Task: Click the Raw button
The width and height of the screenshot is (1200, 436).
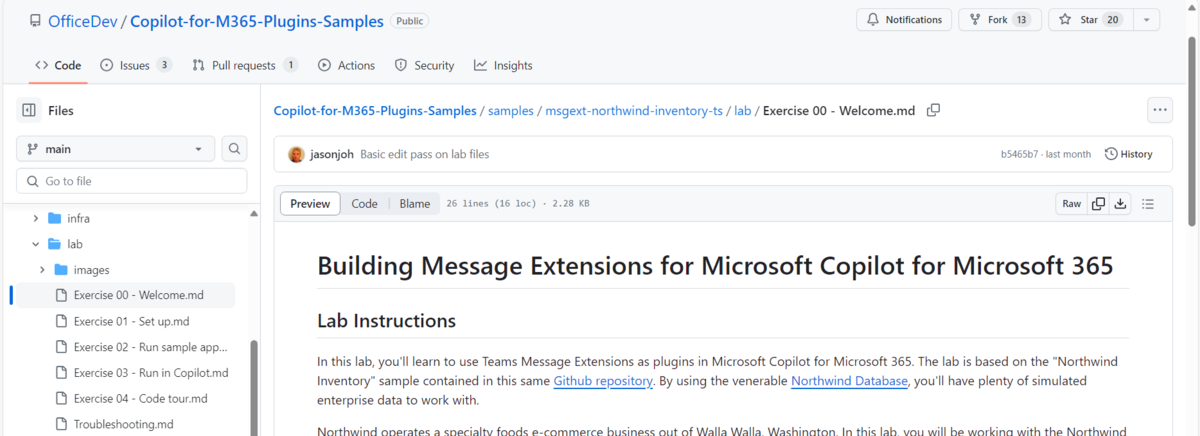Action: (1071, 203)
